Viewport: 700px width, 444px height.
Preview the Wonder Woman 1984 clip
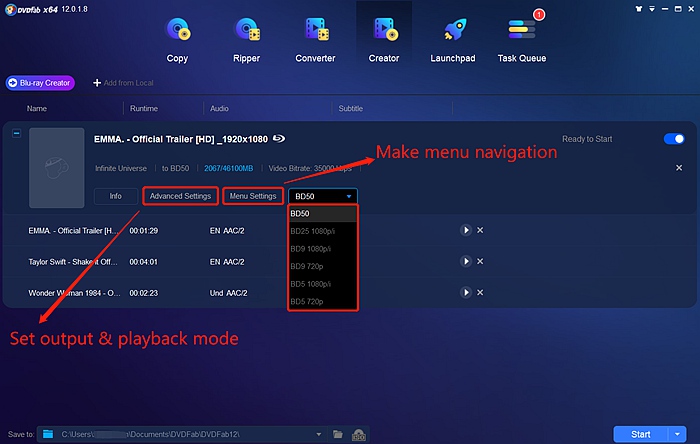pyautogui.click(x=465, y=293)
